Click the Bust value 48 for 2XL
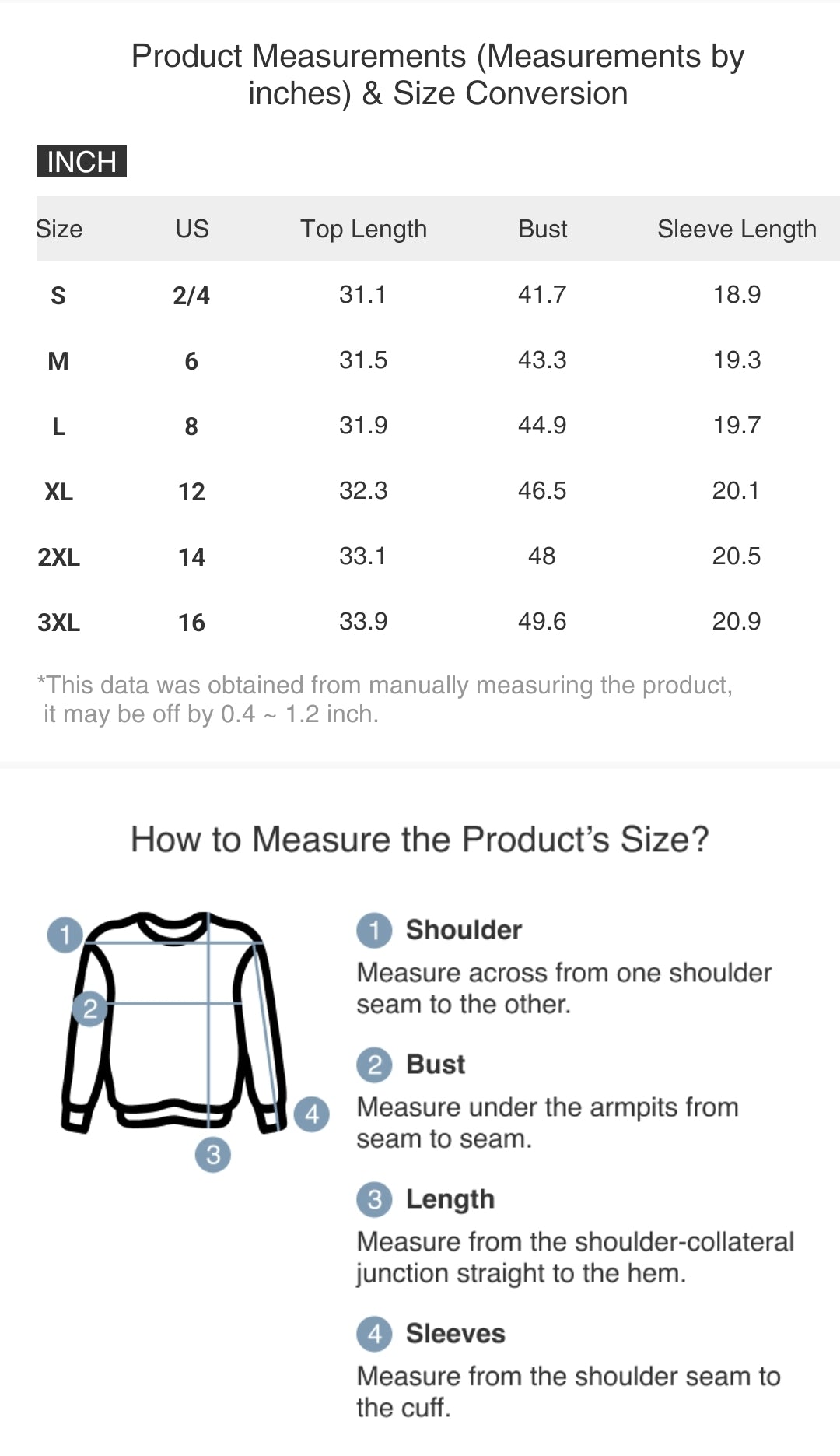The width and height of the screenshot is (840, 1456). point(542,556)
